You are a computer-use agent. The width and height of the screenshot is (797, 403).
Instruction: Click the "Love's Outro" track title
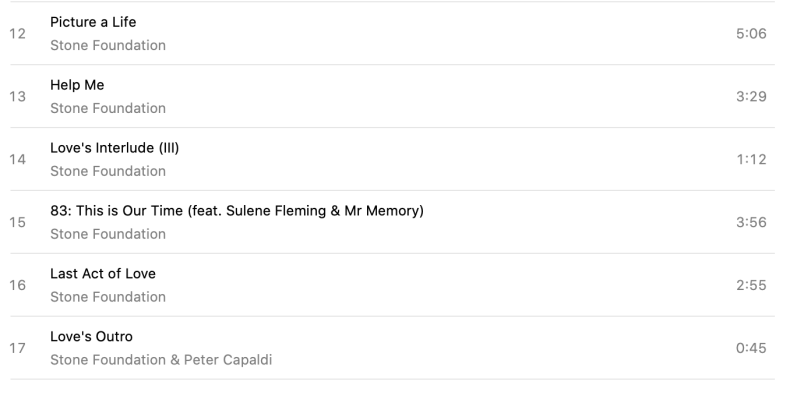pos(91,337)
